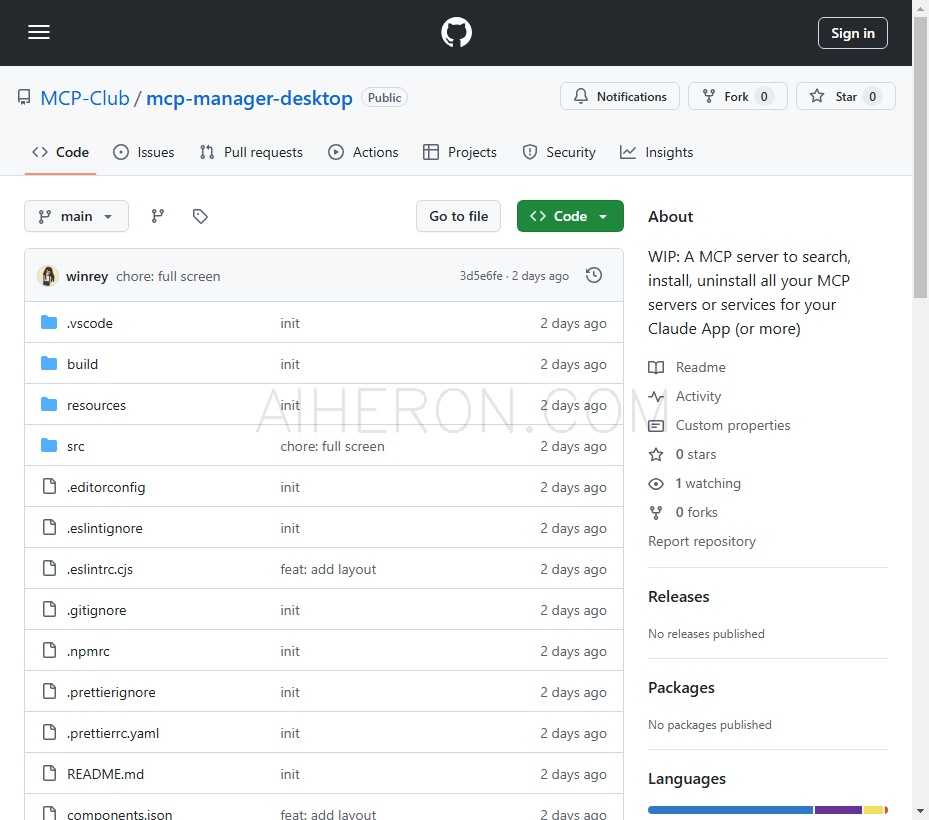Click the yellow segment of languages bar
929x820 pixels.
[873, 810]
